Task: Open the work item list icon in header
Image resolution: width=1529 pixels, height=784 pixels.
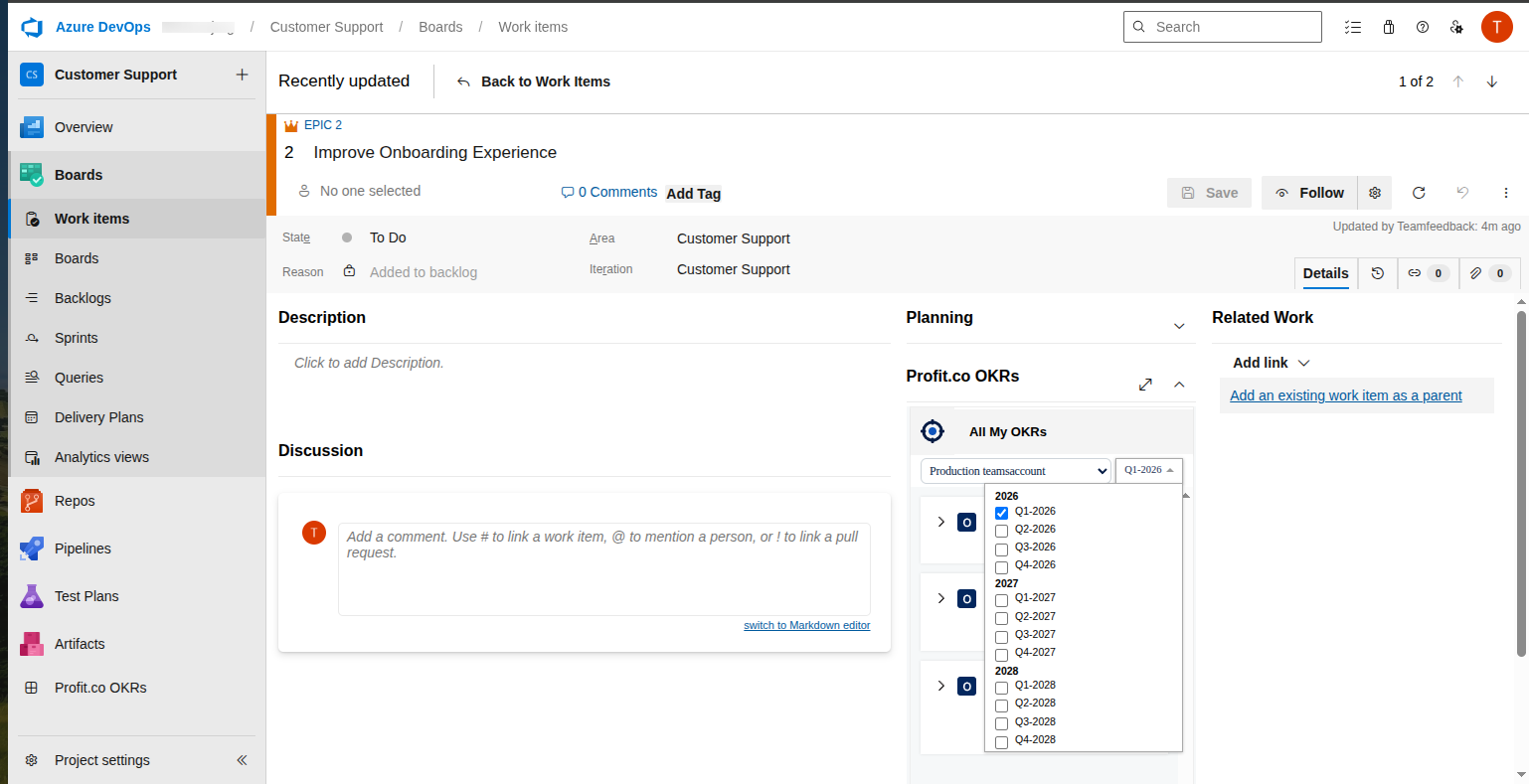Action: (x=1352, y=27)
